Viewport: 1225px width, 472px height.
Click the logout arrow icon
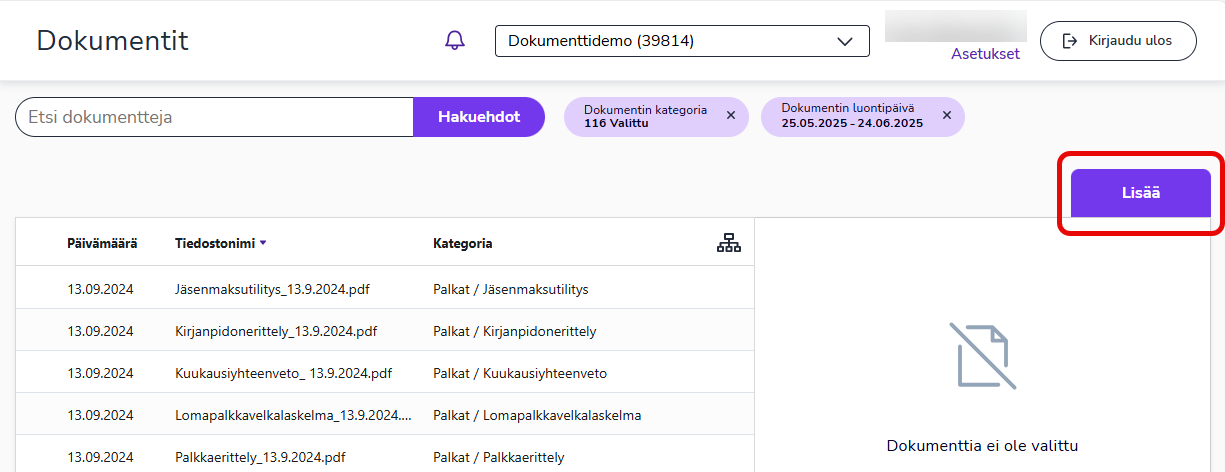[1070, 41]
